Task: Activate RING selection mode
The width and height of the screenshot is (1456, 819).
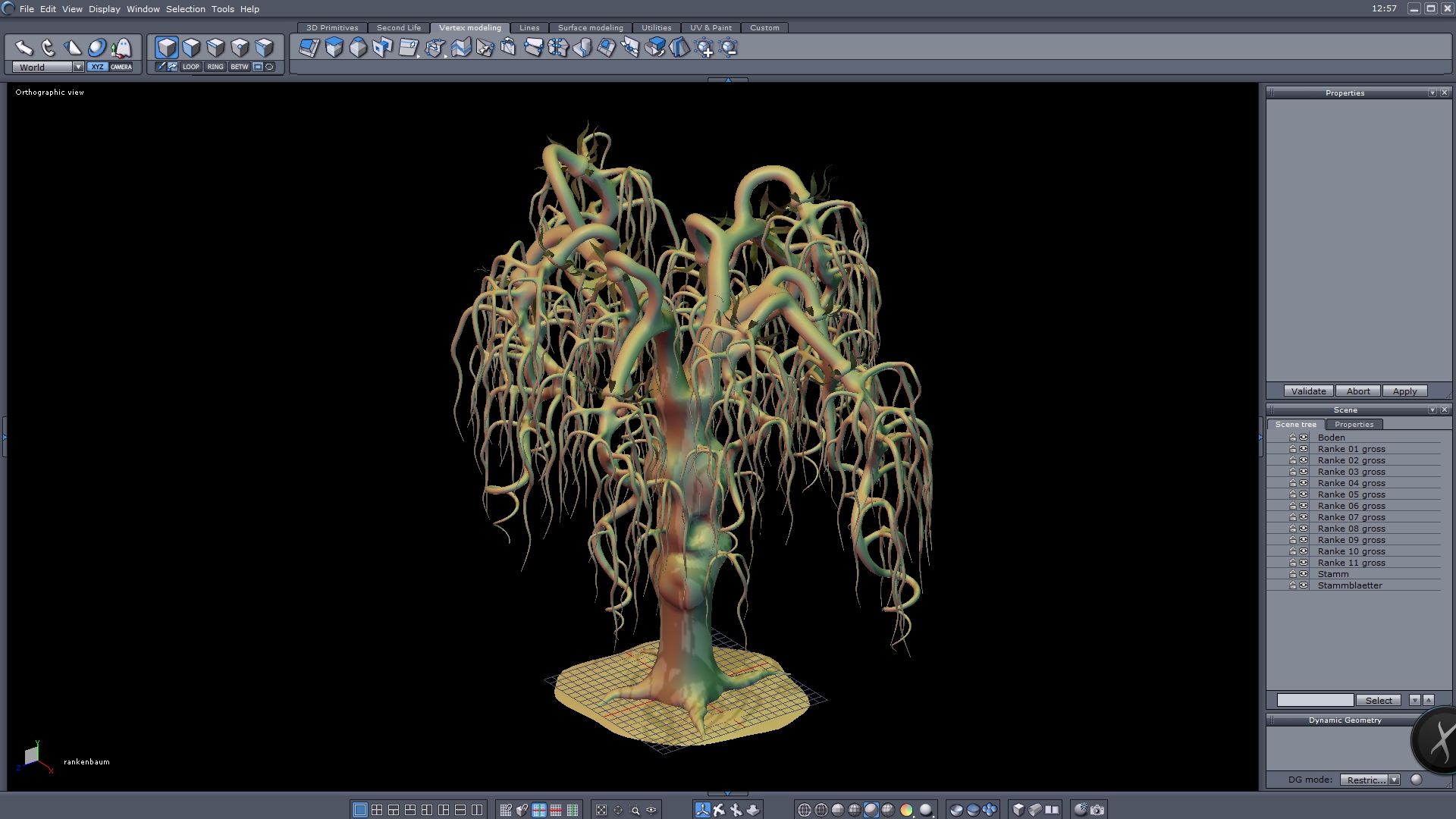Action: [215, 67]
